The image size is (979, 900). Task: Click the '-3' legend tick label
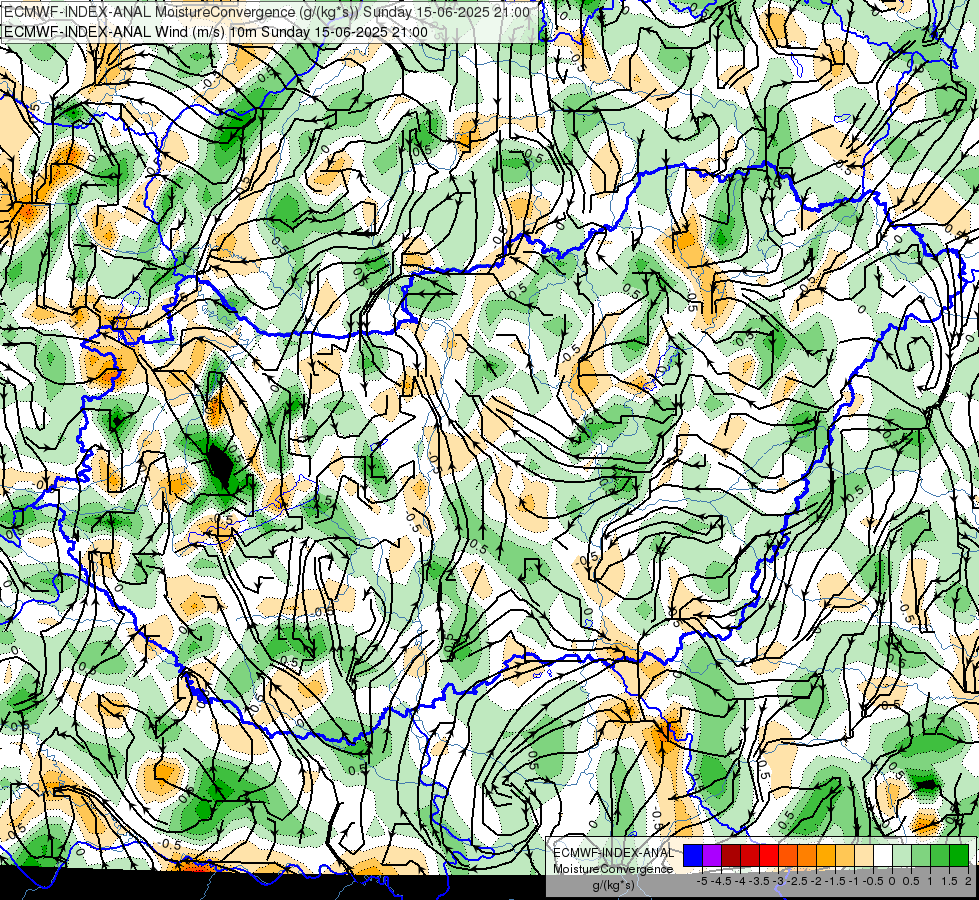pos(778,881)
